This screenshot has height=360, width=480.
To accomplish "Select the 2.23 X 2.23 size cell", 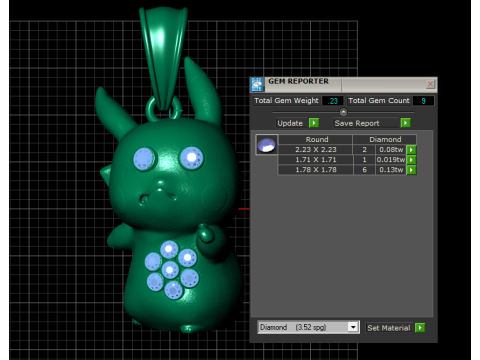I will pos(315,150).
